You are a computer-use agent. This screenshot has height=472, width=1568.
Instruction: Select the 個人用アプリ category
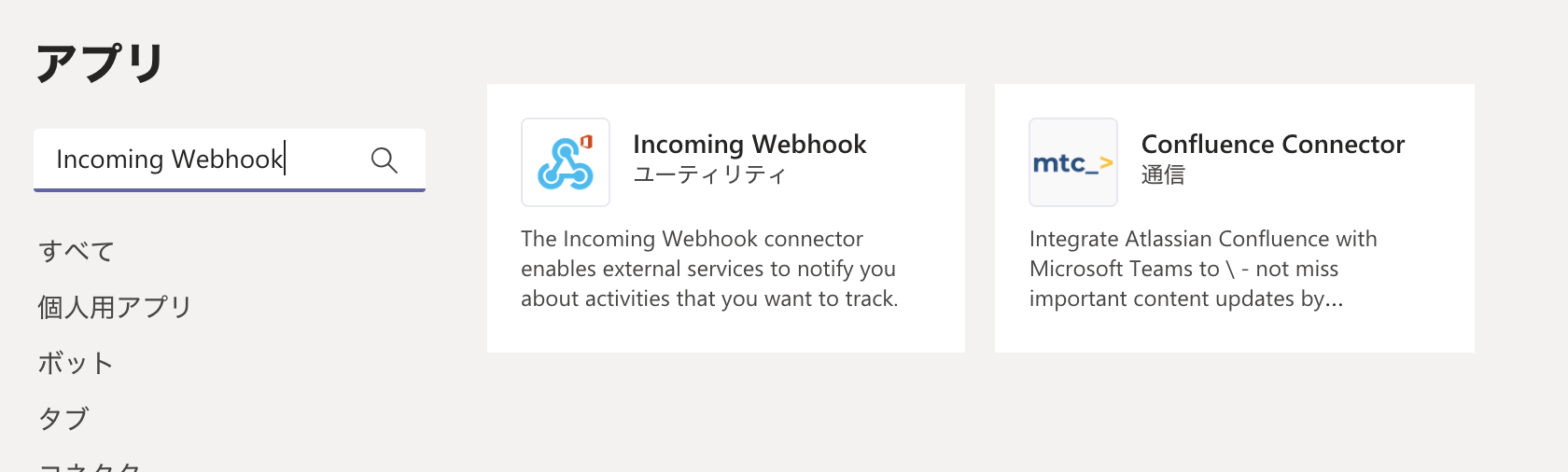point(115,307)
